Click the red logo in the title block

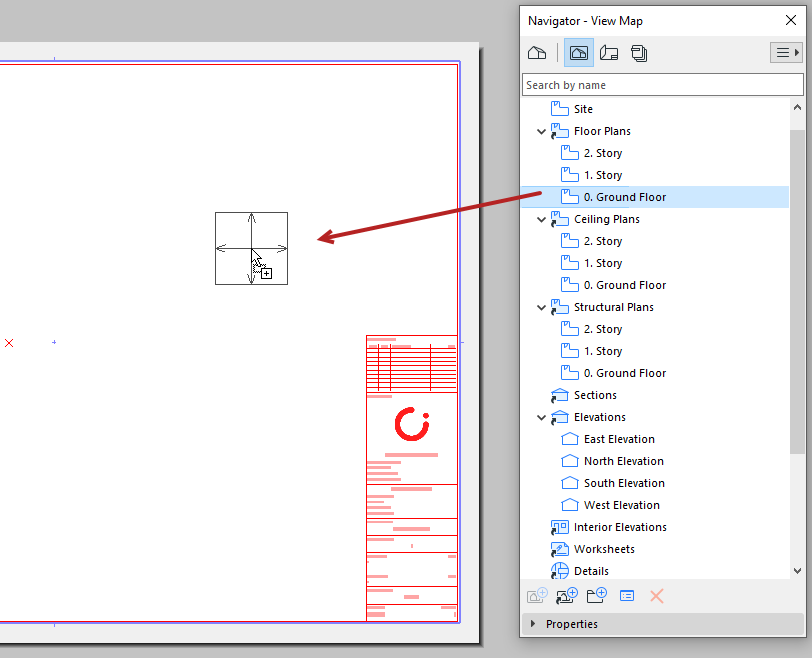[x=412, y=424]
